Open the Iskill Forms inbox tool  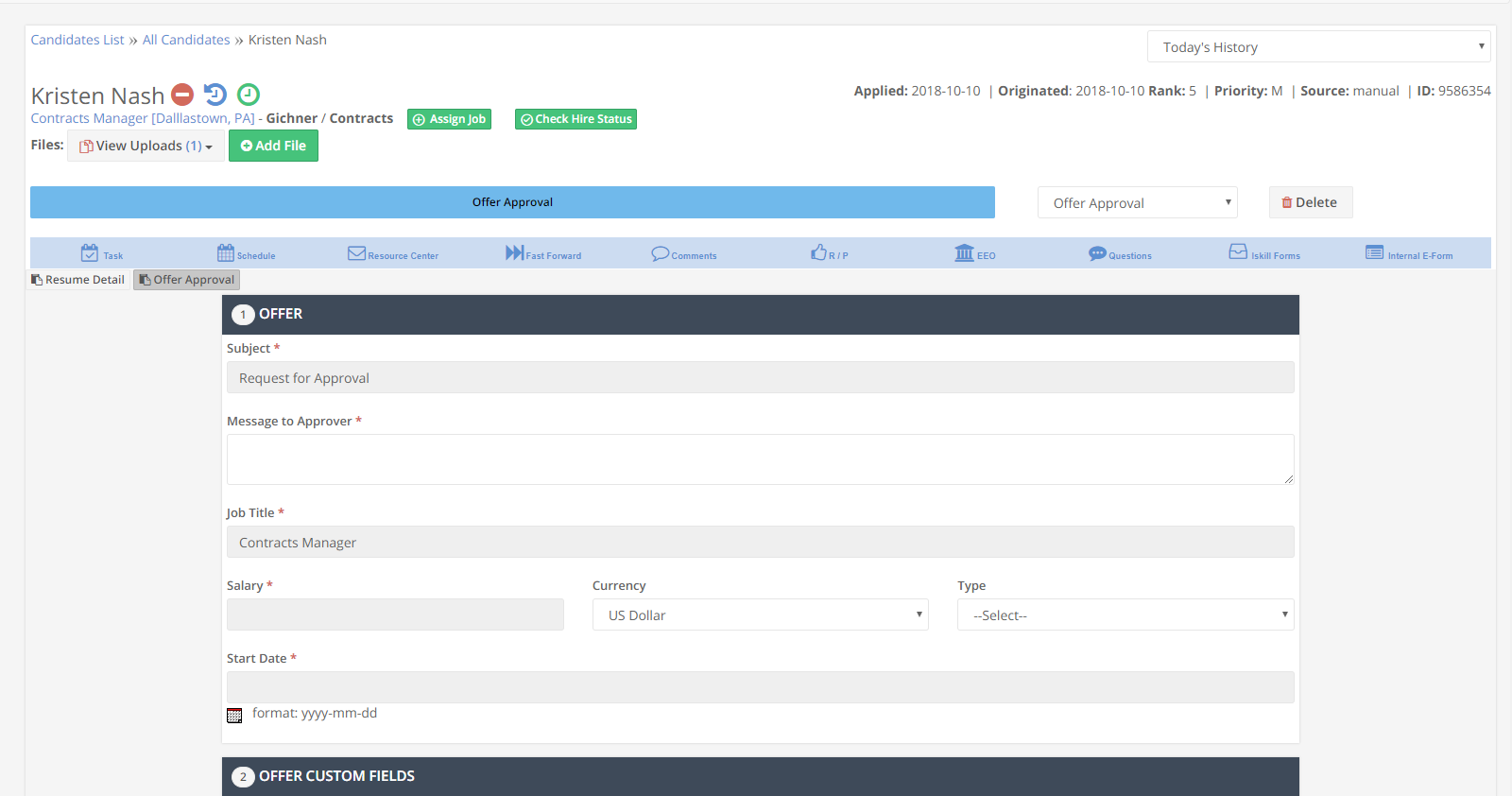pos(1264,253)
